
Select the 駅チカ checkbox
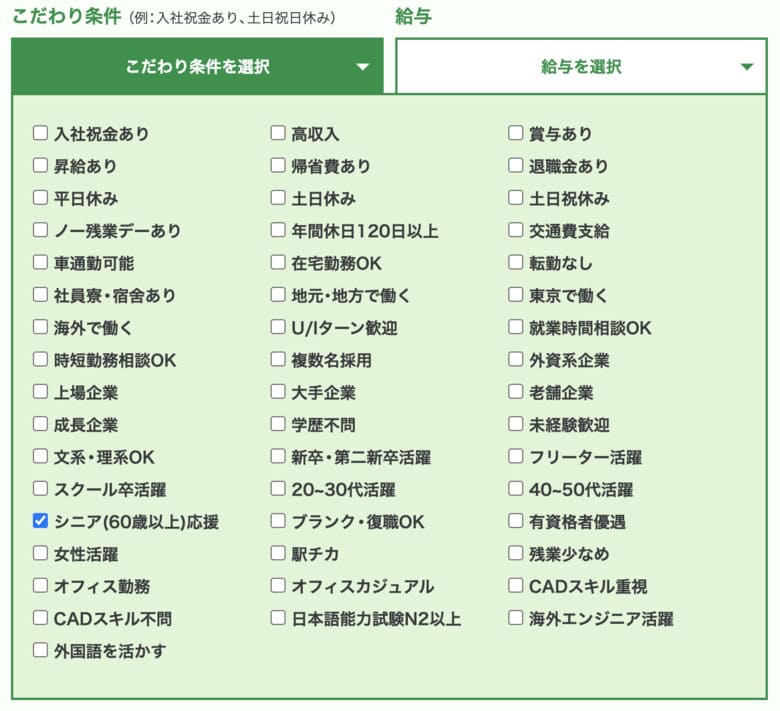pos(278,553)
